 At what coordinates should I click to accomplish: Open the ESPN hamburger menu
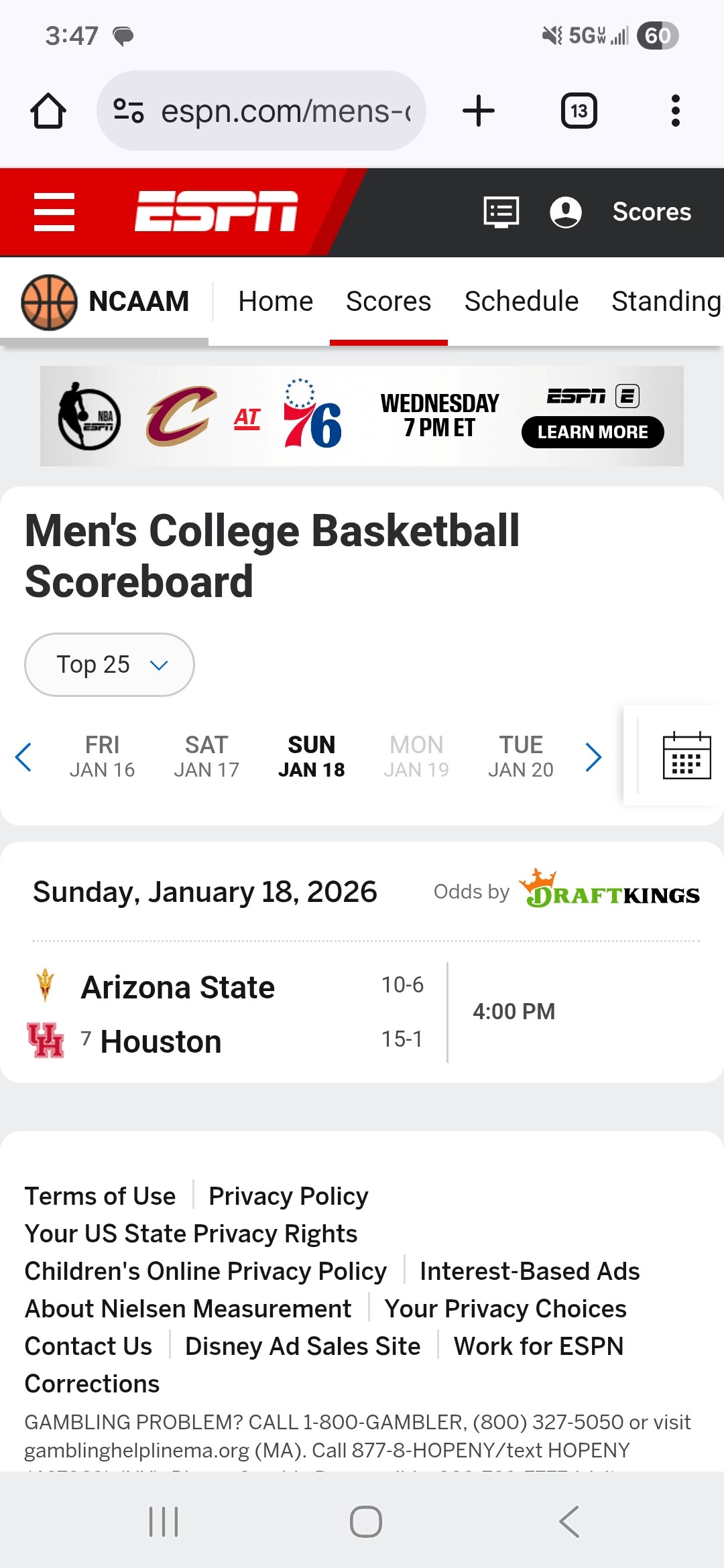54,212
